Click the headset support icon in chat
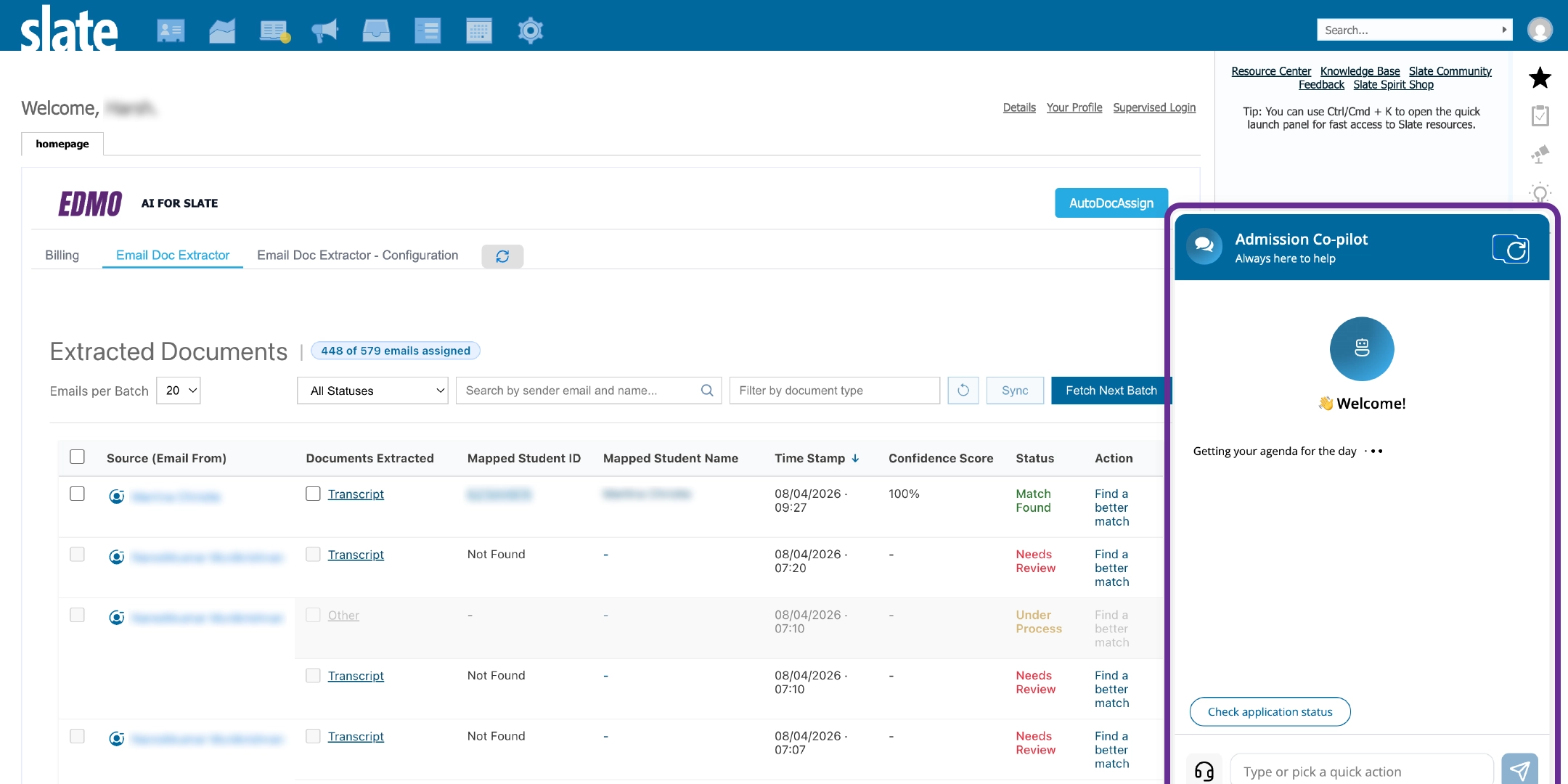 tap(1204, 771)
